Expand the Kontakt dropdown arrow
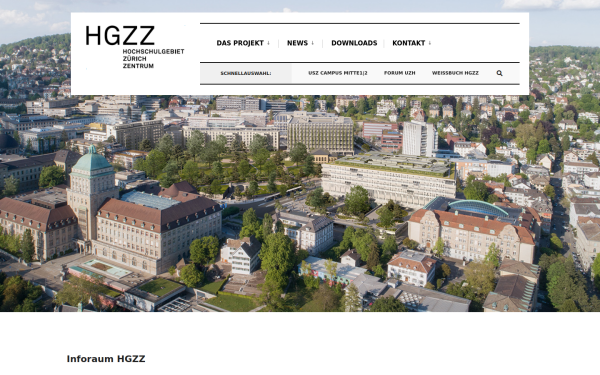 tap(430, 43)
